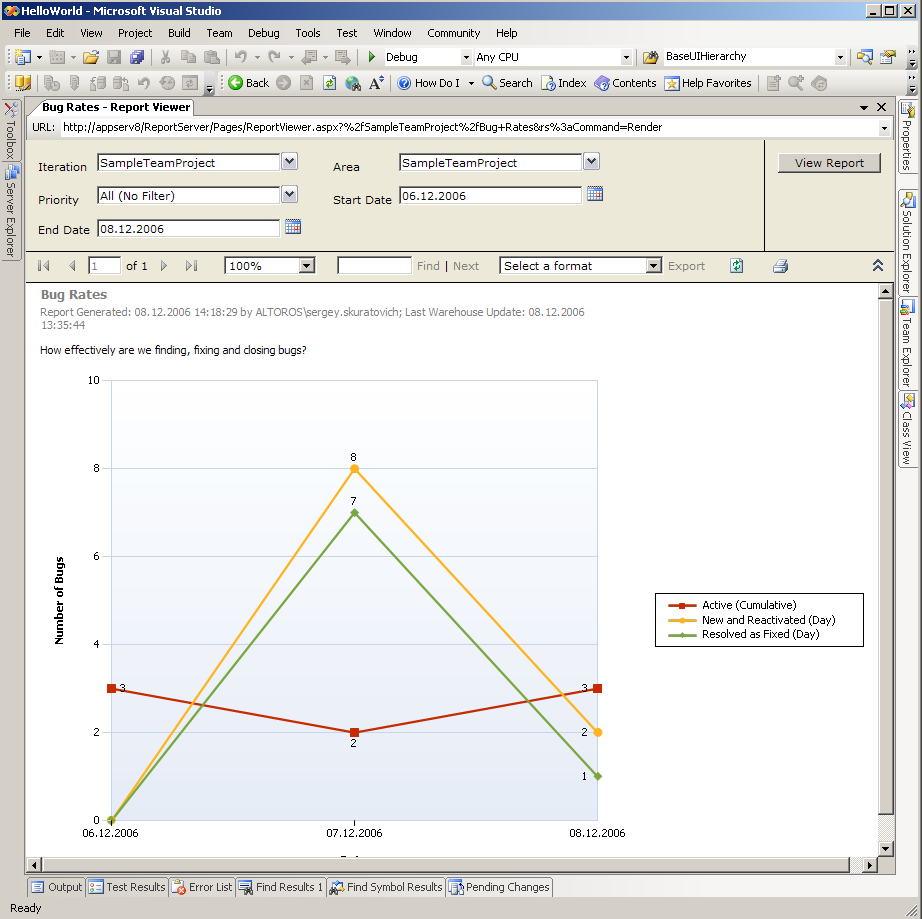922x919 pixels.
Task: Open the File menu
Action: tap(22, 33)
